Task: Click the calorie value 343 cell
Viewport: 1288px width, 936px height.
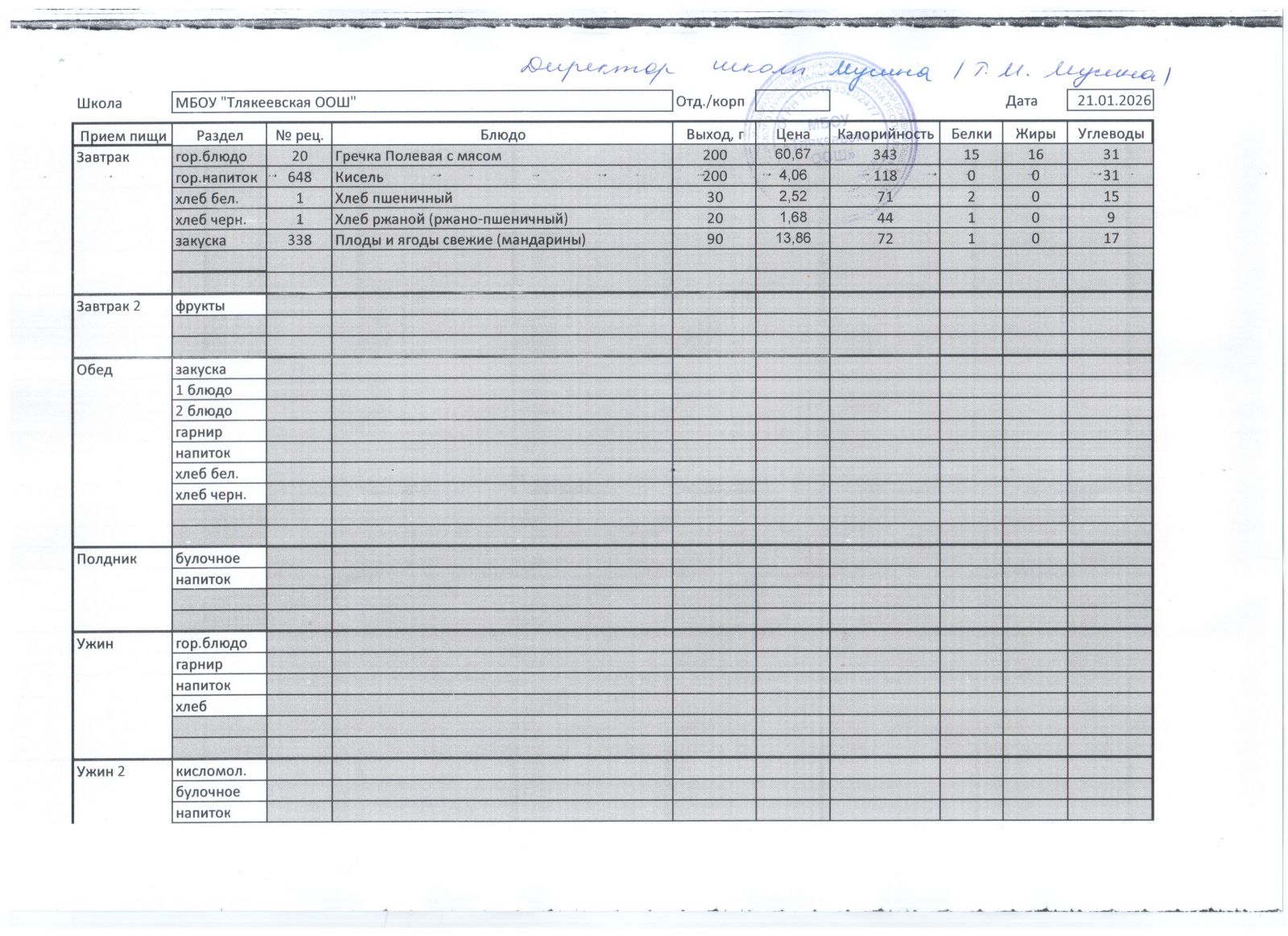Action: tap(884, 155)
